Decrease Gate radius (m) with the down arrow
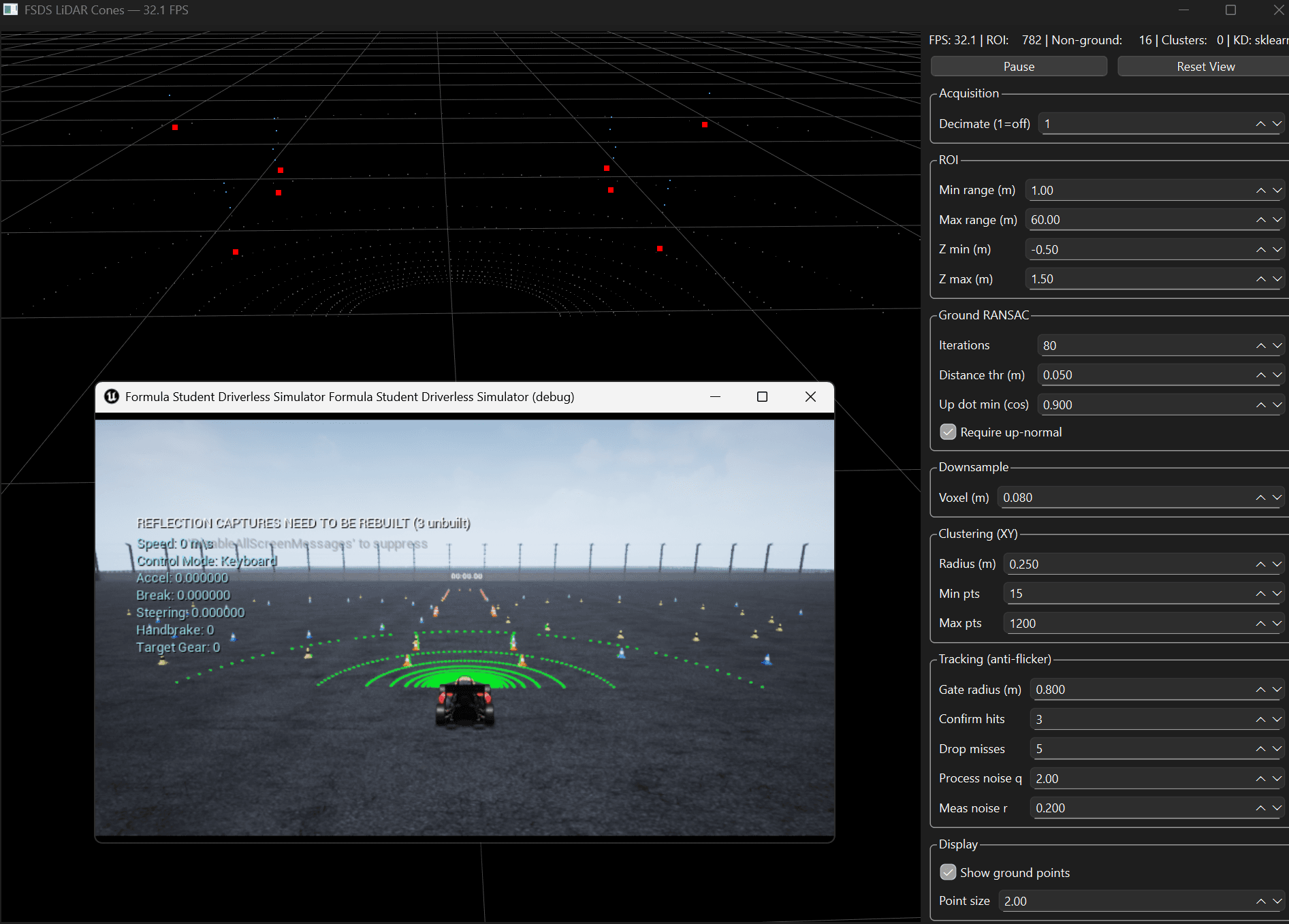This screenshot has height=924, width=1289. coord(1277,690)
